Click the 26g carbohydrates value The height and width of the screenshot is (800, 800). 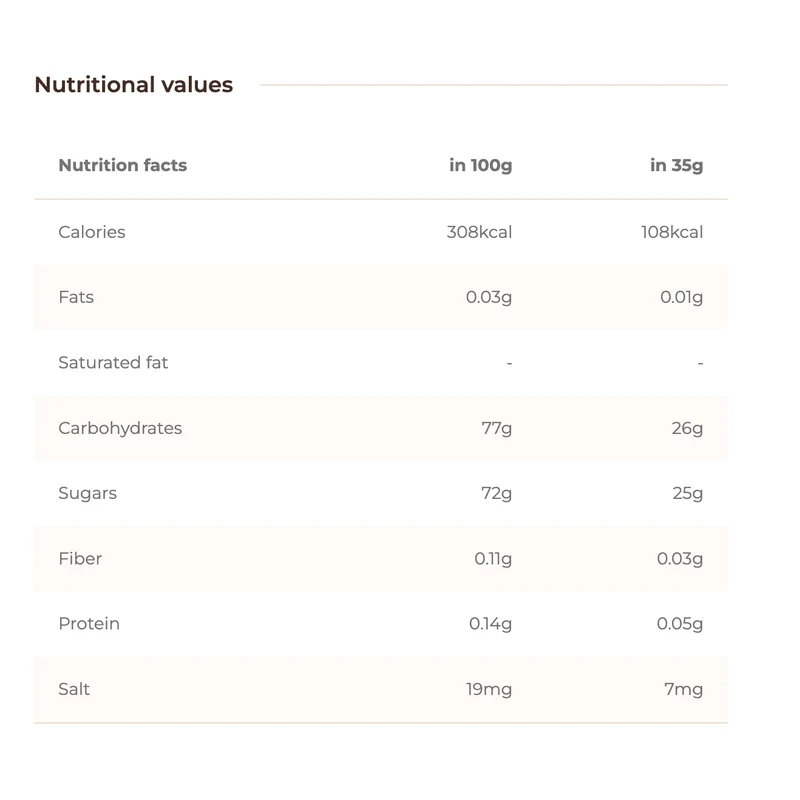[x=687, y=429]
